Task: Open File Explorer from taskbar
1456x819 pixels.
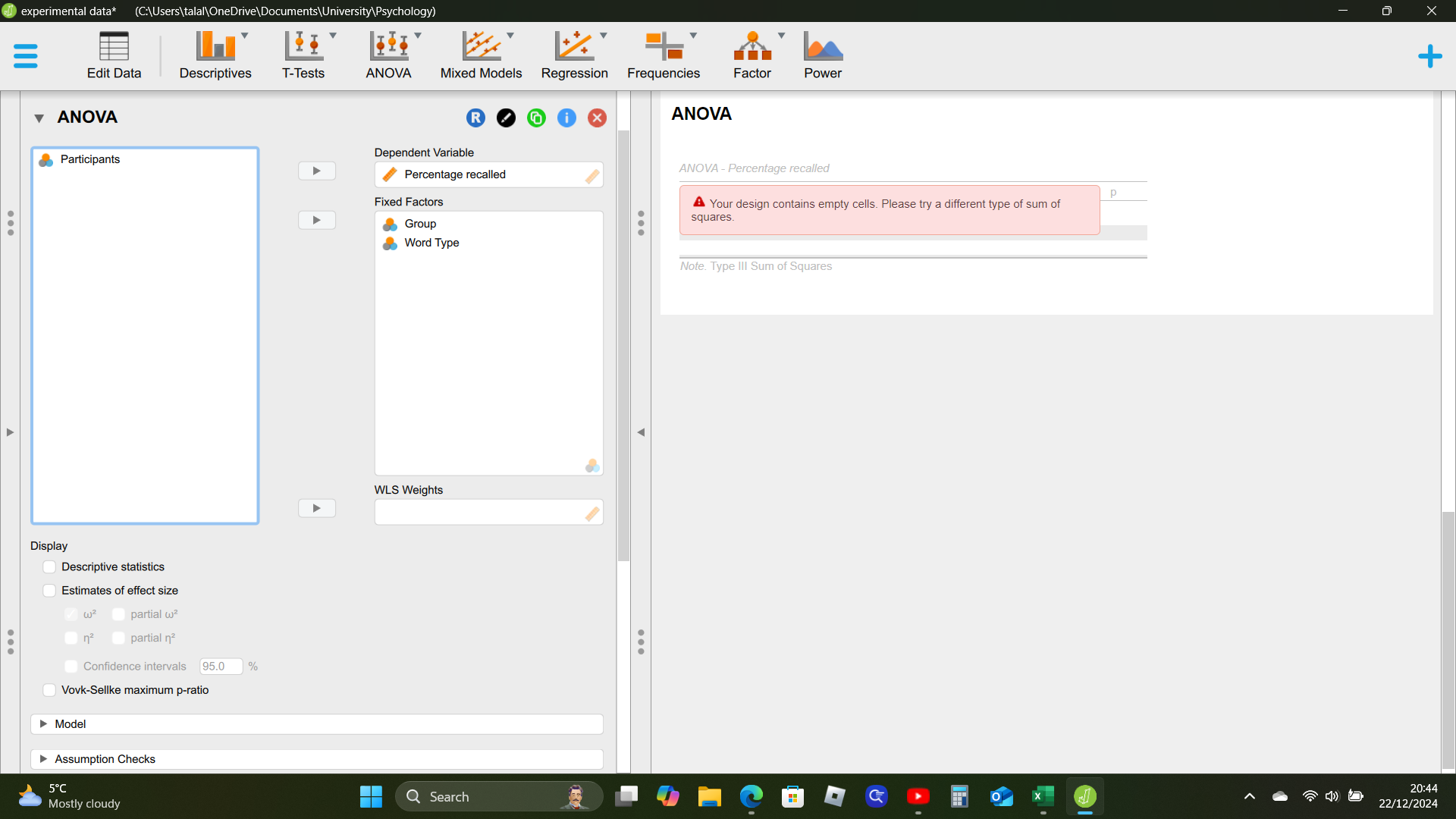Action: pos(710,796)
